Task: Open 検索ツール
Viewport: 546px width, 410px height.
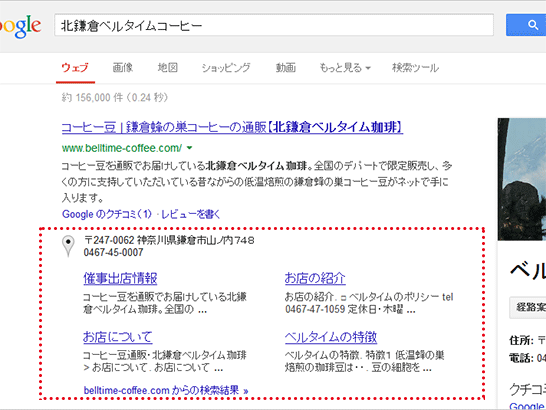Action: coord(415,68)
